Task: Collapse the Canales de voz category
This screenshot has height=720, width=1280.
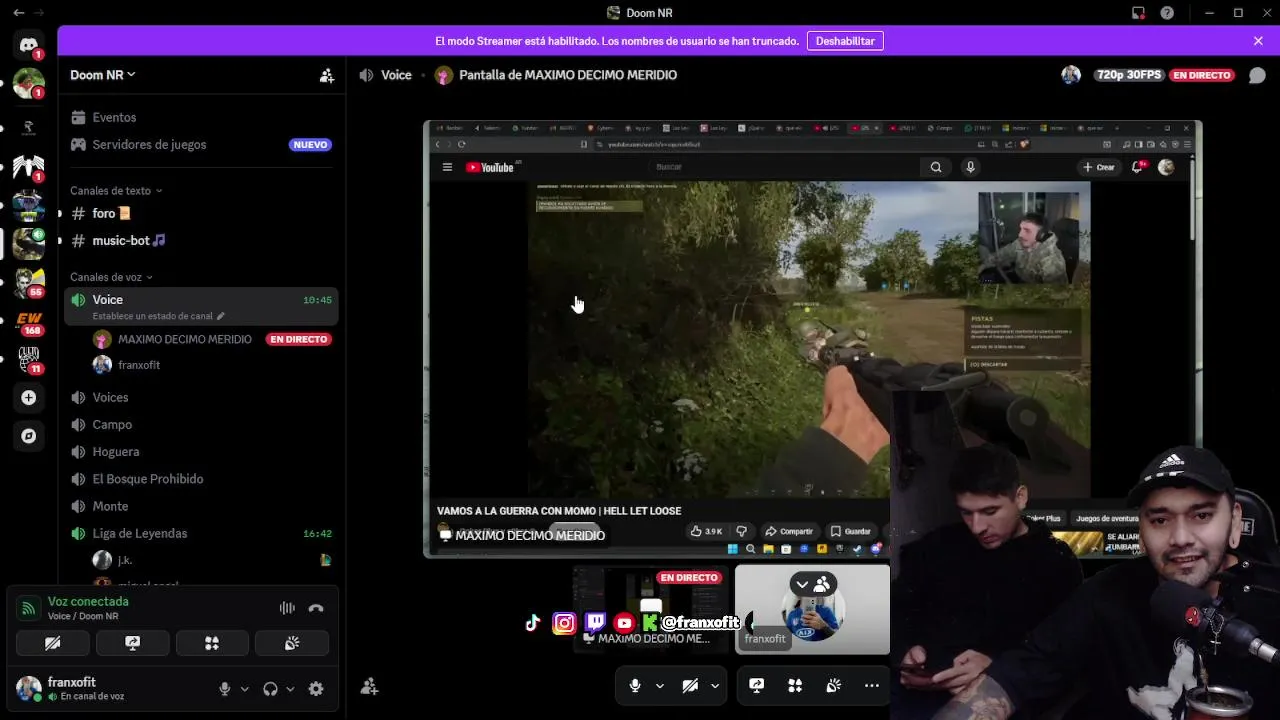Action: pyautogui.click(x=111, y=277)
